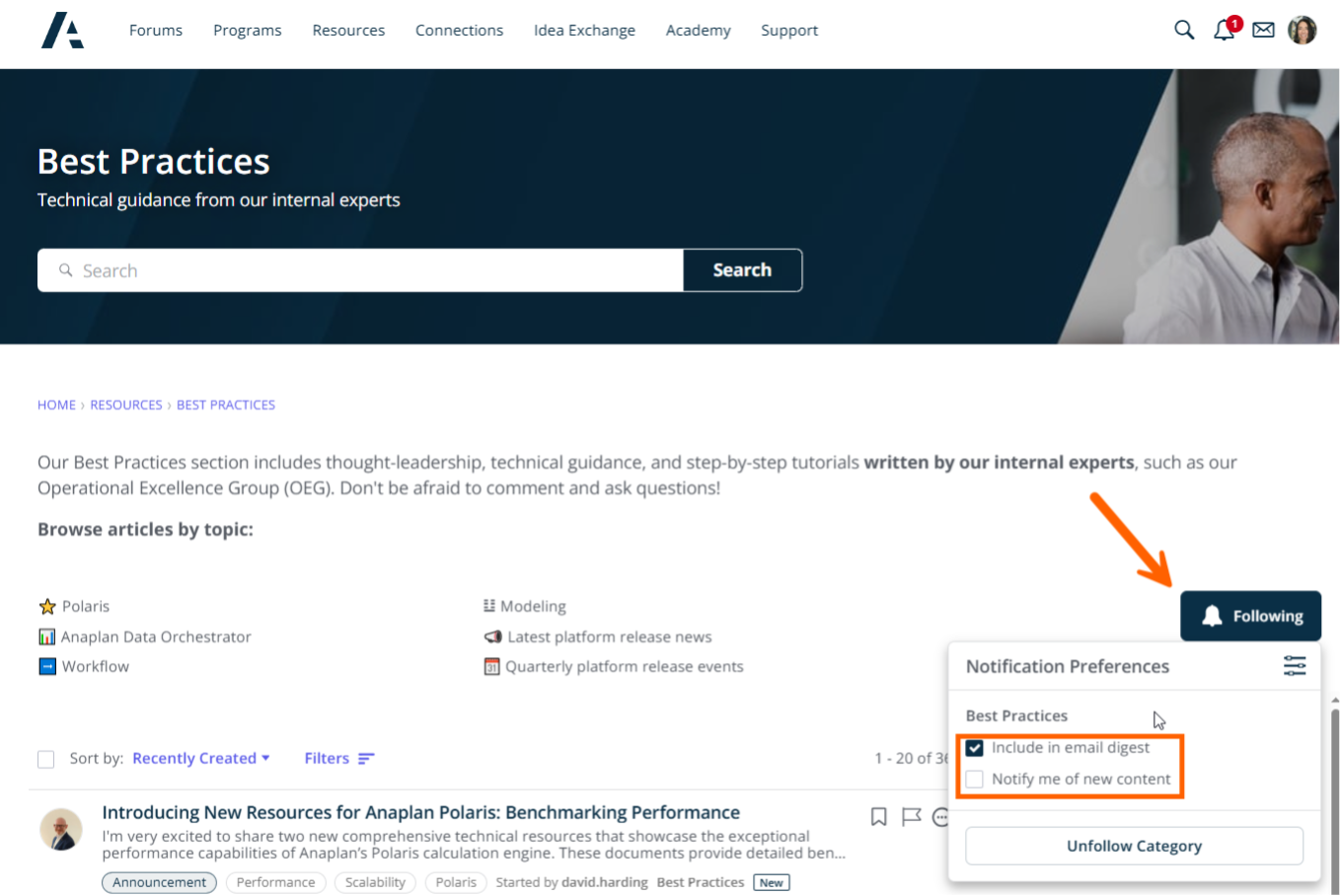Open the user profile avatar menu
The image size is (1340, 896).
tap(1303, 30)
